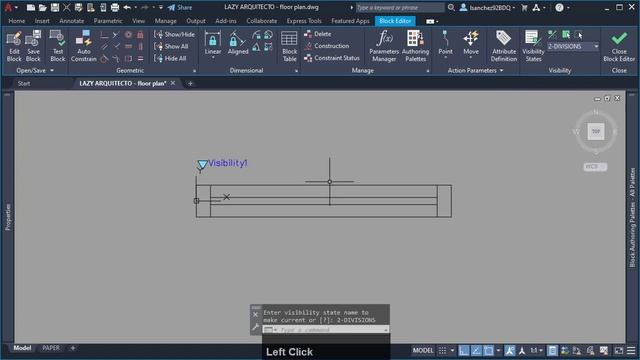Open the Dimensional panel dialog launcher arrow
640x360 pixels.
click(x=296, y=71)
